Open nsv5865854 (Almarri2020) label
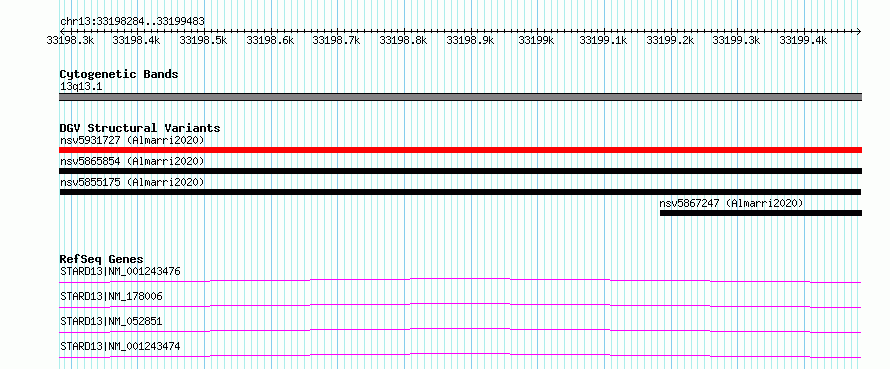 coord(132,161)
